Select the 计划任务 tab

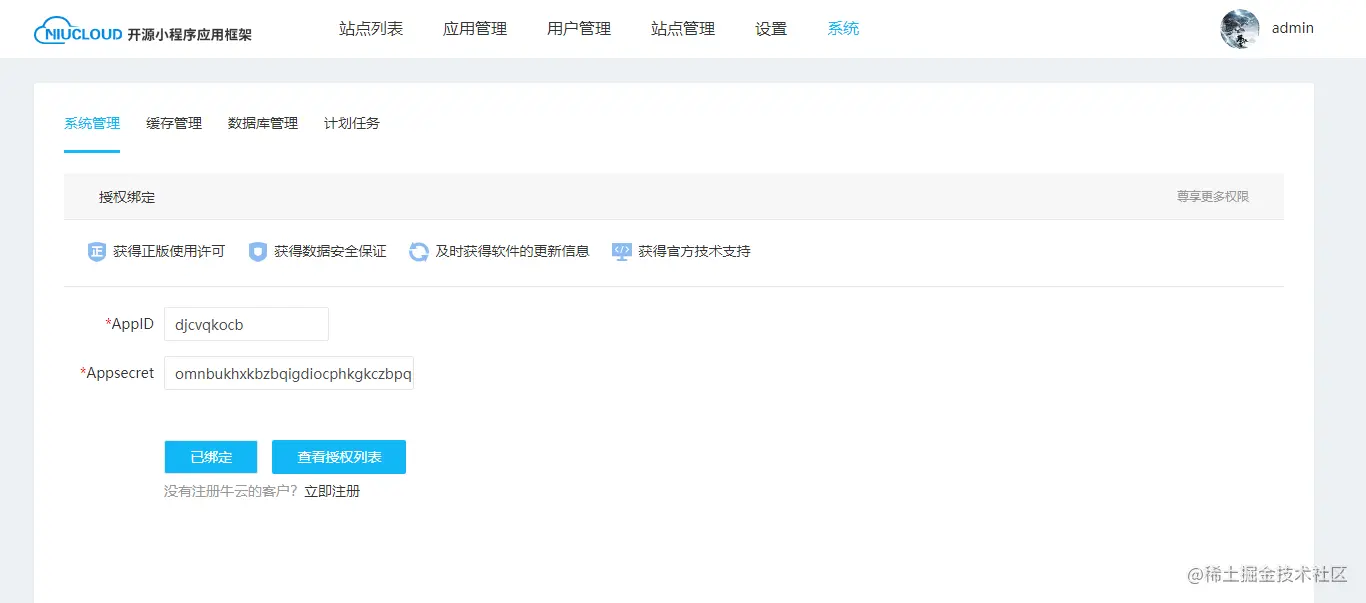pyautogui.click(x=350, y=123)
